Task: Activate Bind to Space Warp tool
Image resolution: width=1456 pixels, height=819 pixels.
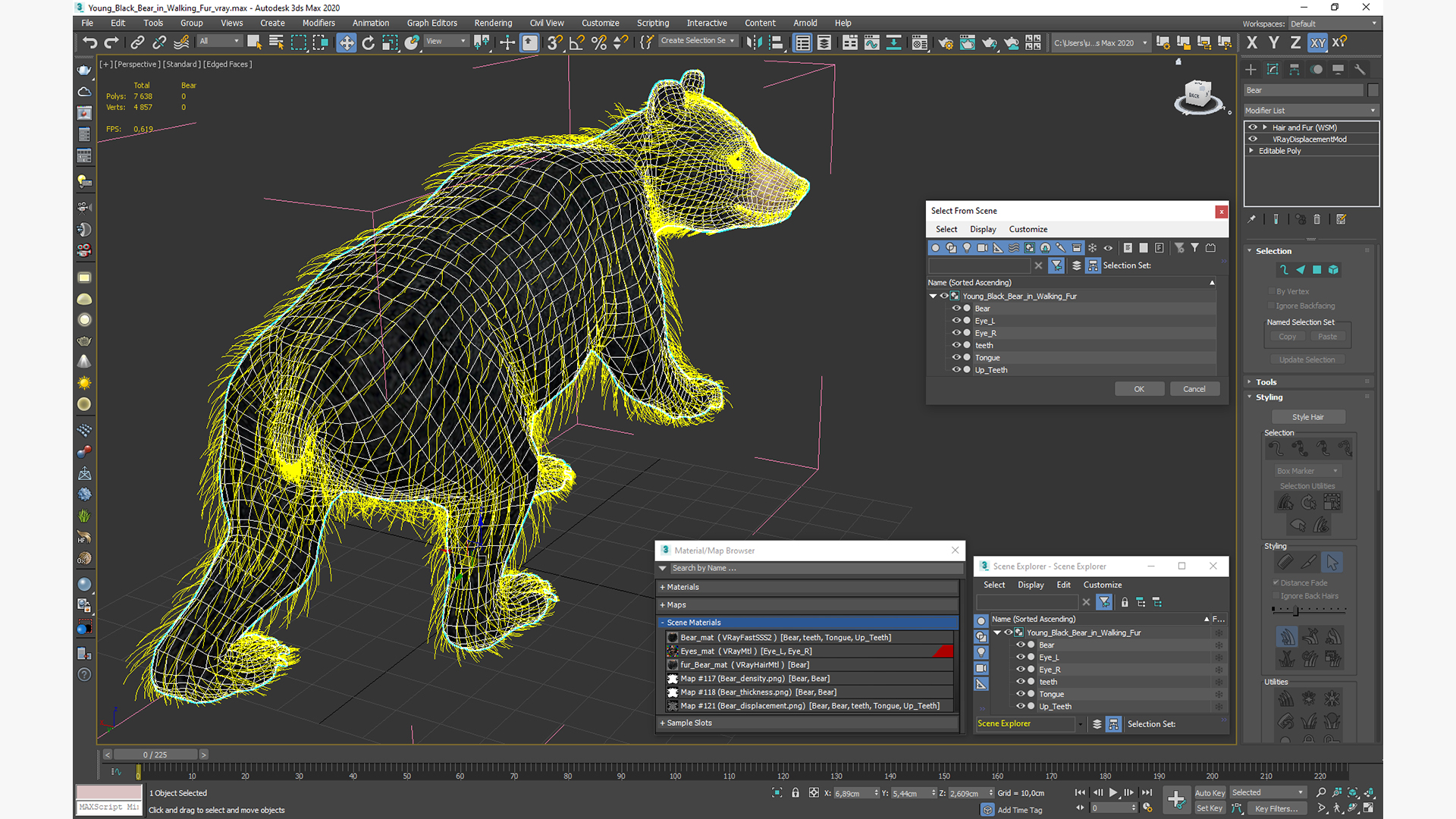Action: (x=181, y=42)
